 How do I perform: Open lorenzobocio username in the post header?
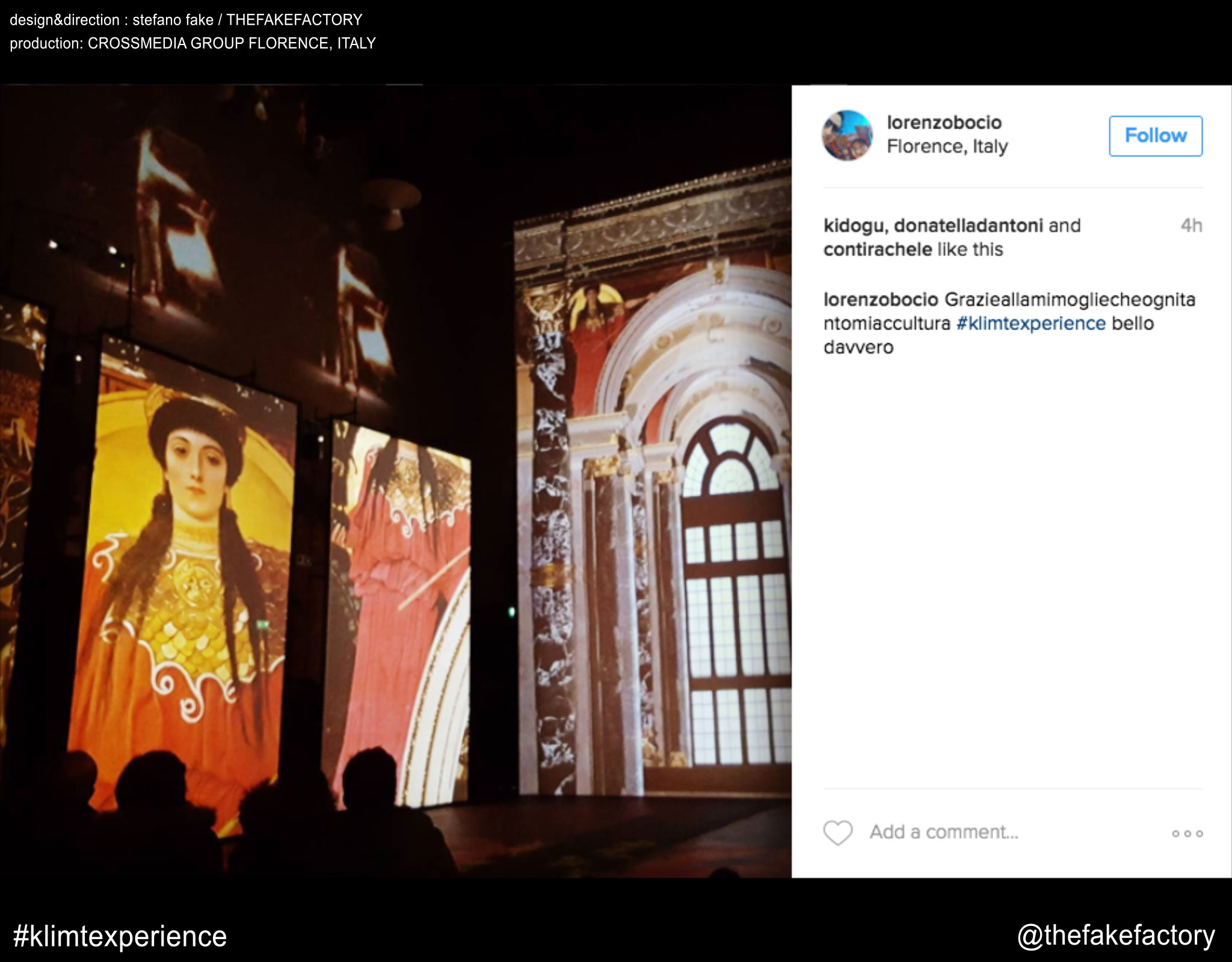pyautogui.click(x=944, y=123)
